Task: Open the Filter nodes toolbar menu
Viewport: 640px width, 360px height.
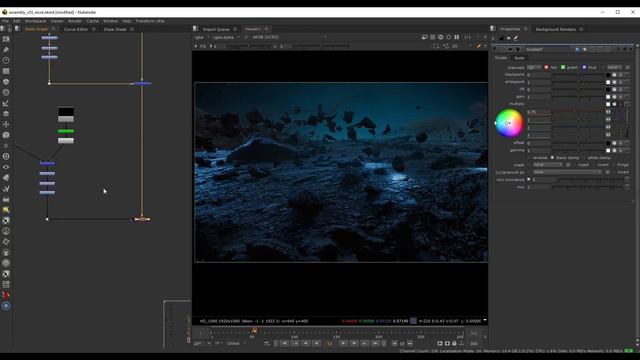Action: coord(6,92)
